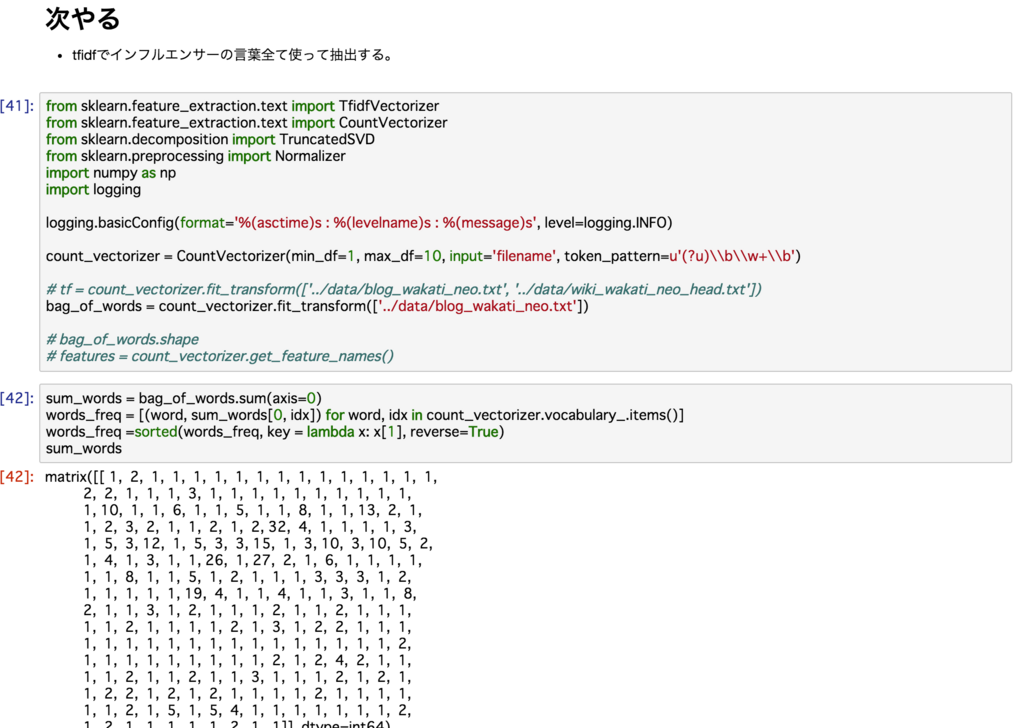Click the comment '# features = count_vectorizer.get_feature_names()'
Image resolution: width=1024 pixels, height=728 pixels.
tap(219, 356)
